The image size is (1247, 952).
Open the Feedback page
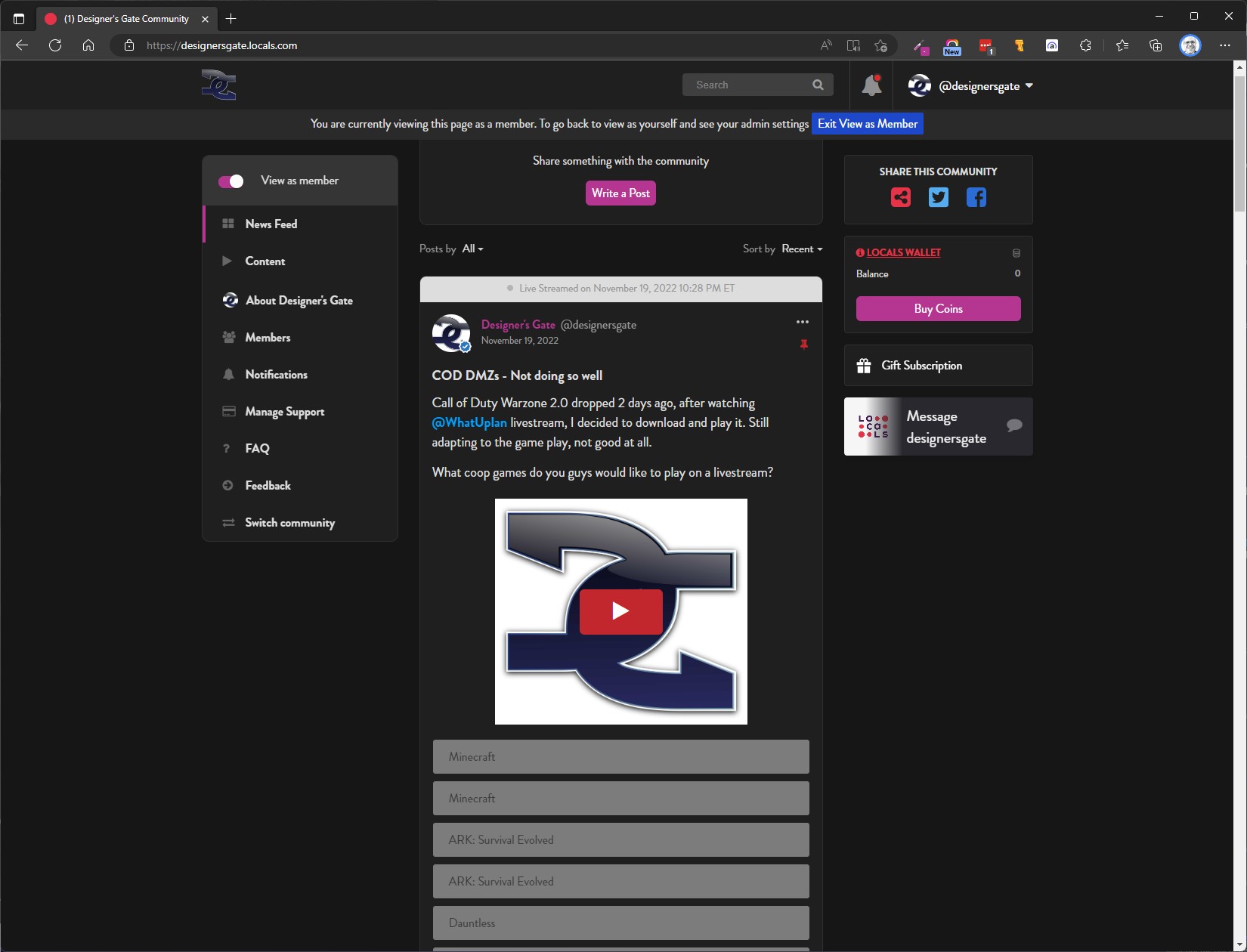tap(300, 486)
